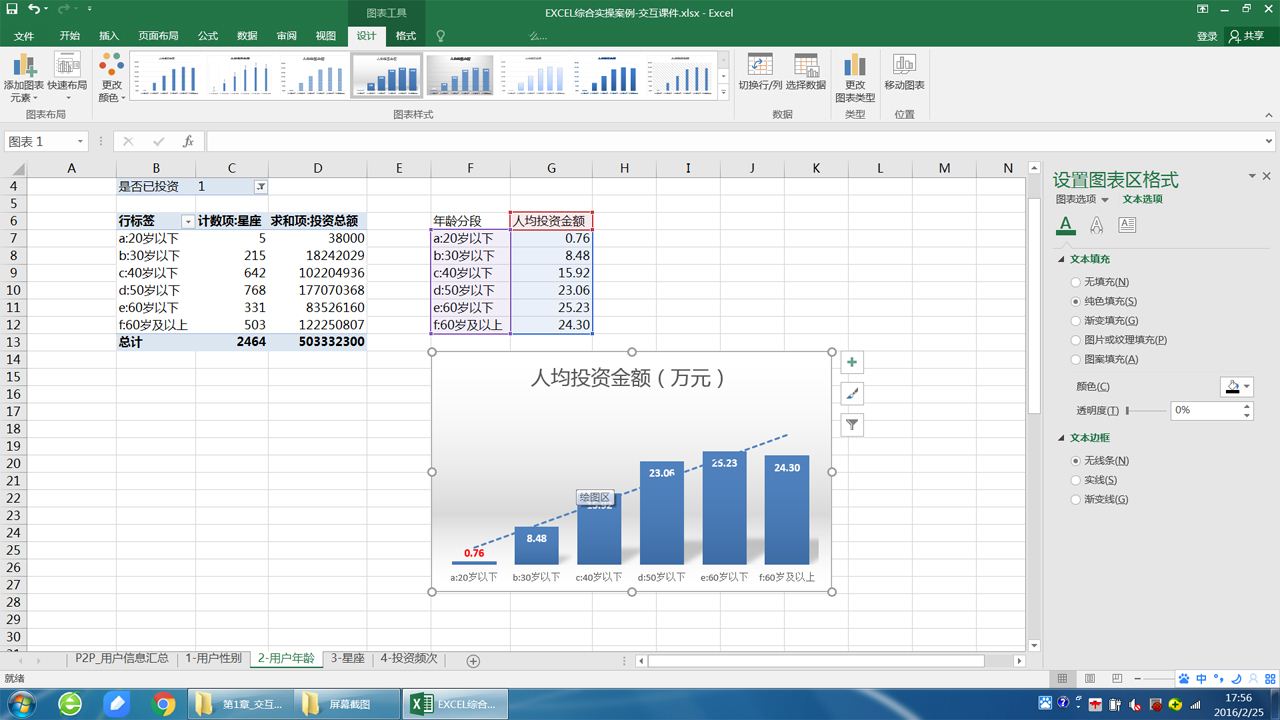Collapse the 文本填充 section
The width and height of the screenshot is (1280, 720).
click(x=1061, y=259)
